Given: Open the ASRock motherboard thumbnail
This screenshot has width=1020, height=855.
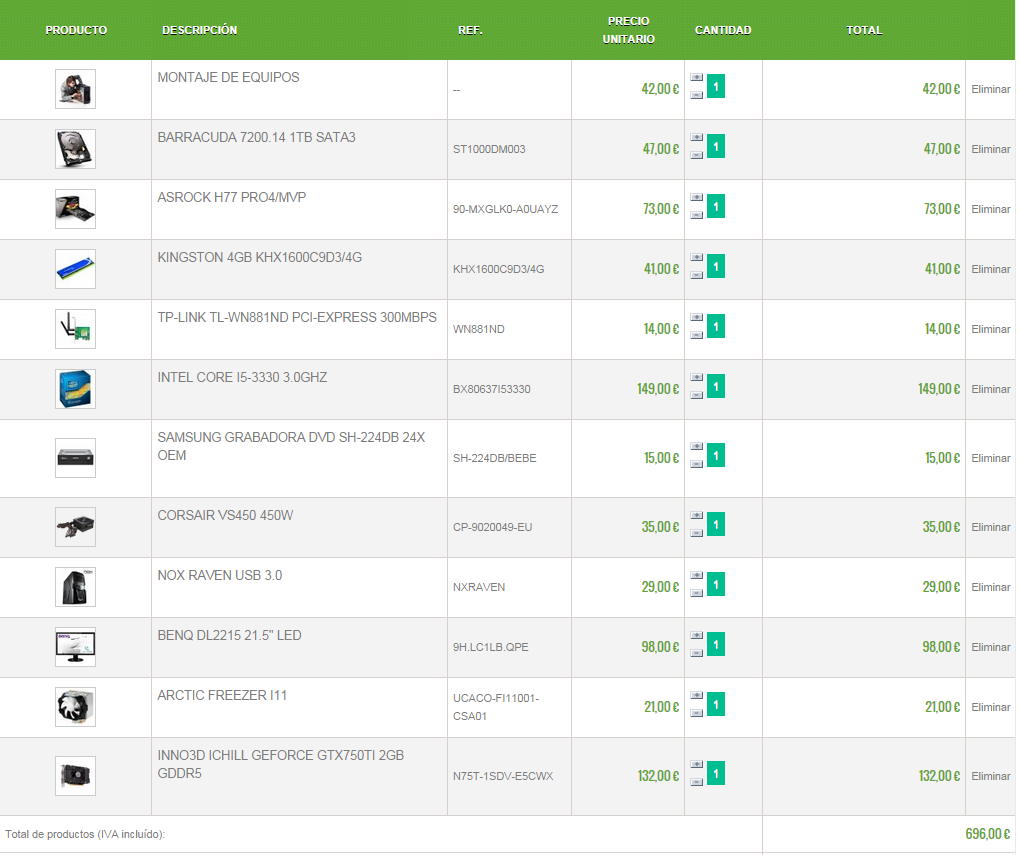Looking at the screenshot, I should coord(75,209).
